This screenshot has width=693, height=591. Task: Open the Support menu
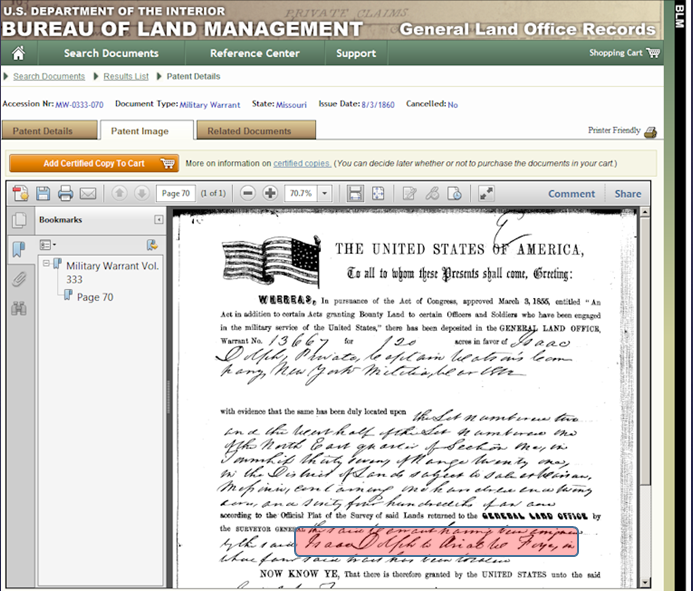(x=356, y=53)
